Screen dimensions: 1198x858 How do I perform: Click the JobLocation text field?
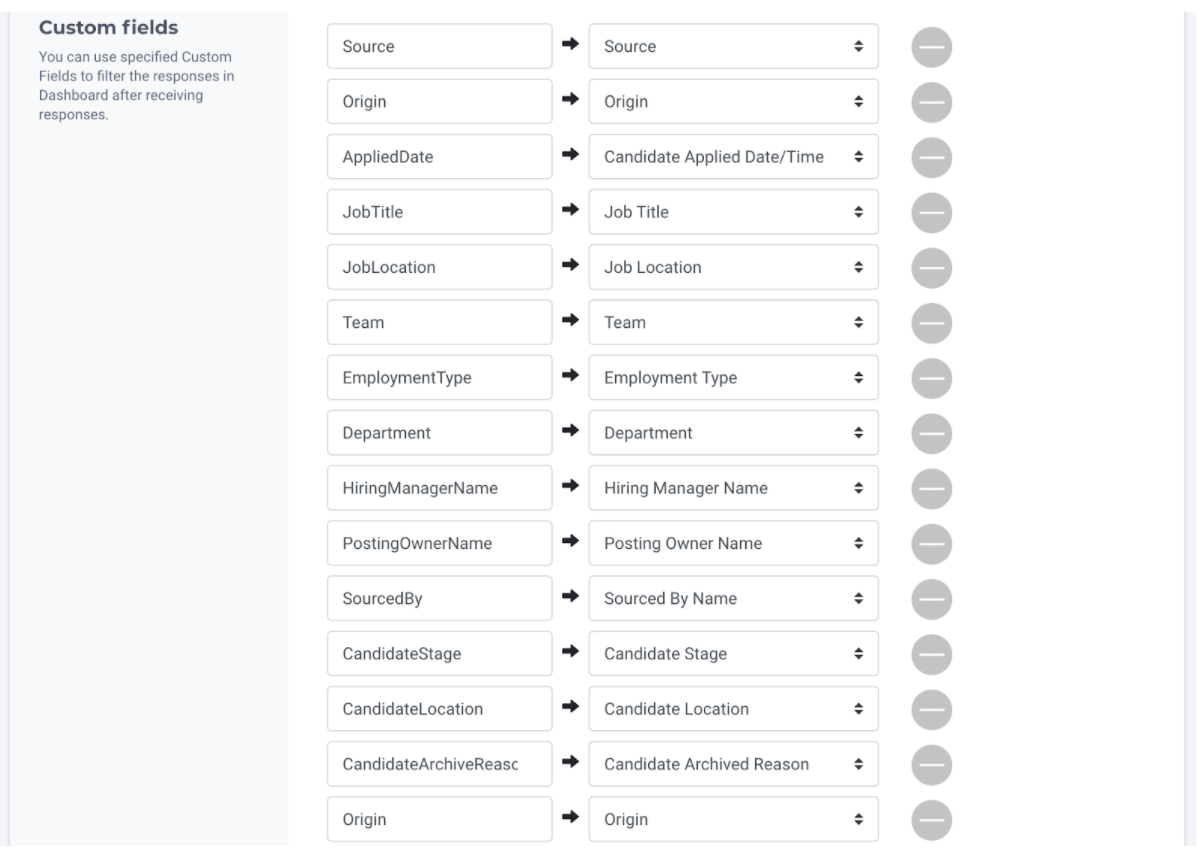pos(439,267)
